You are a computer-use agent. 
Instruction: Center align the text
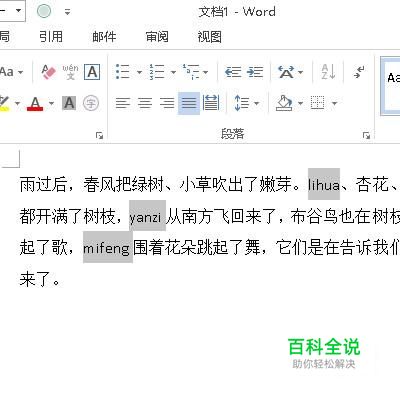145,103
